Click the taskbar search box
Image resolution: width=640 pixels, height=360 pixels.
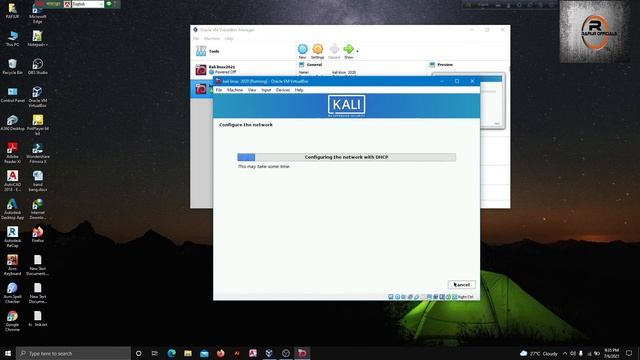[x=73, y=353]
